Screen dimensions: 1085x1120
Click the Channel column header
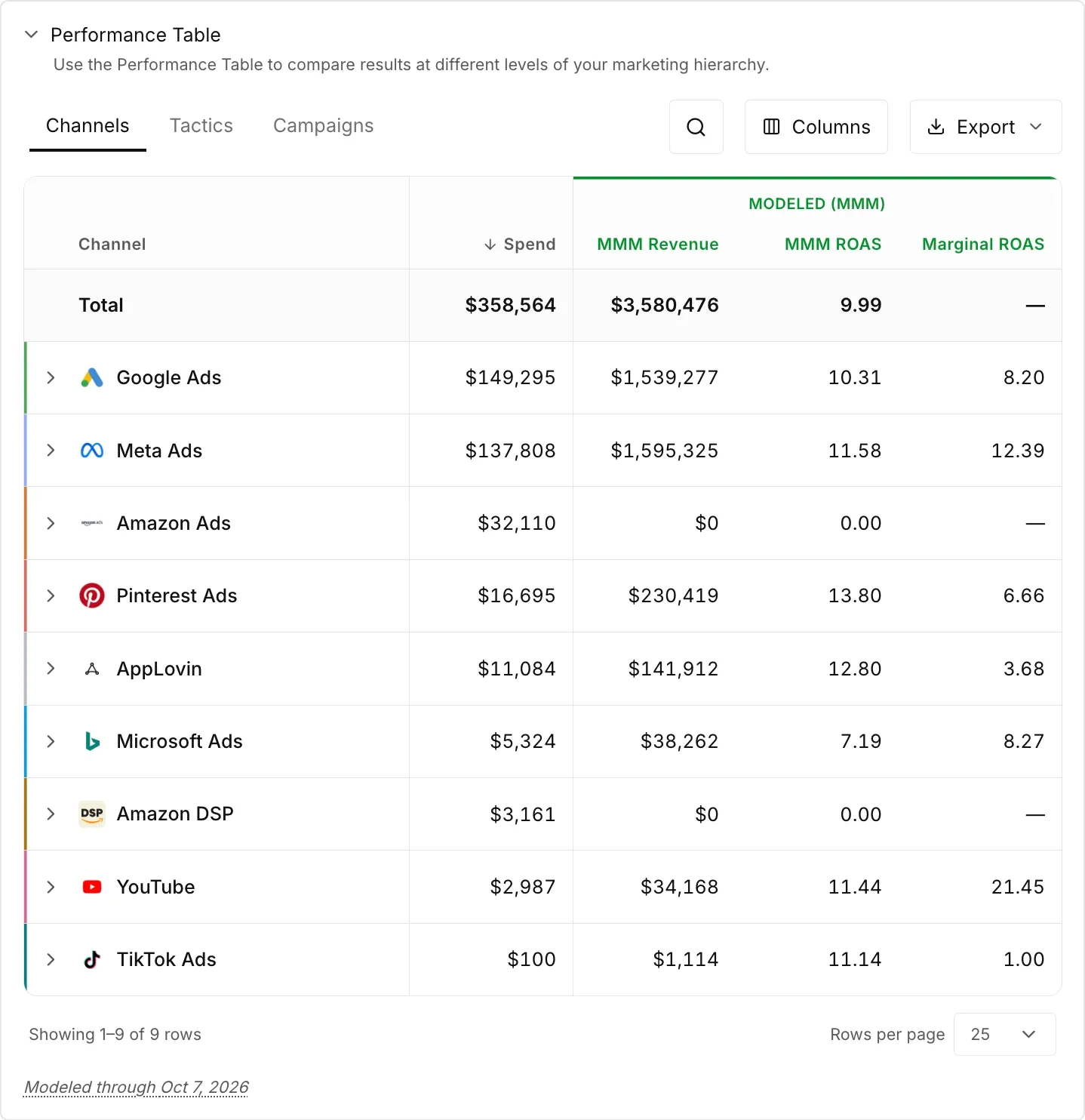point(112,245)
